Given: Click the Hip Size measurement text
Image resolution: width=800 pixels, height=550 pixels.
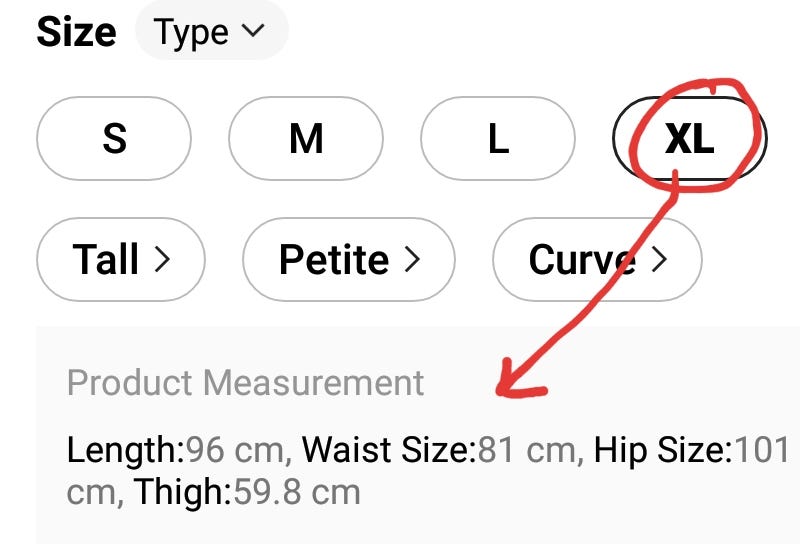Looking at the screenshot, I should (690, 450).
